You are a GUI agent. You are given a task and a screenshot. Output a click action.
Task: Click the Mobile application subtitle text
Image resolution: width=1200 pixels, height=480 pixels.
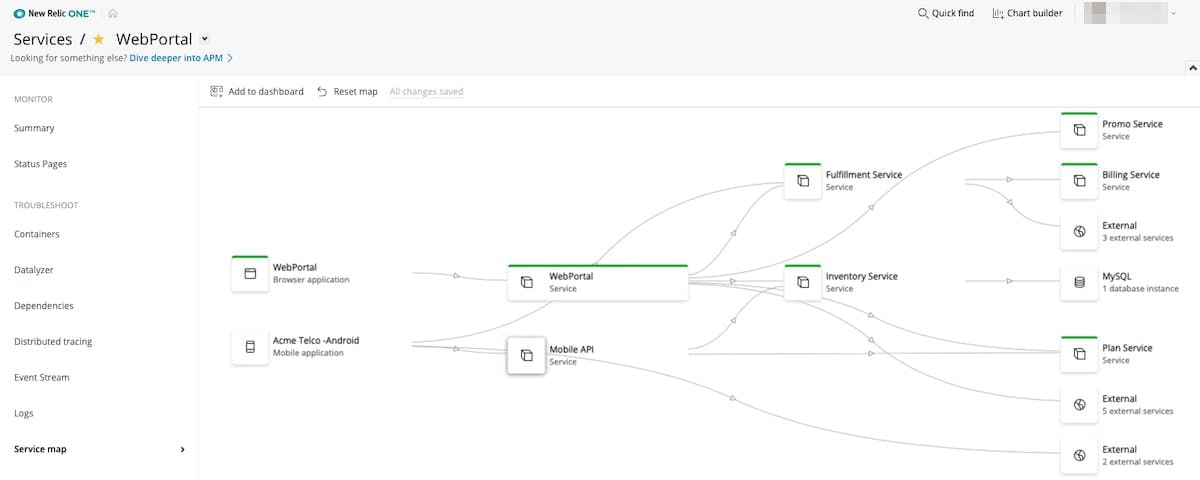pos(308,354)
